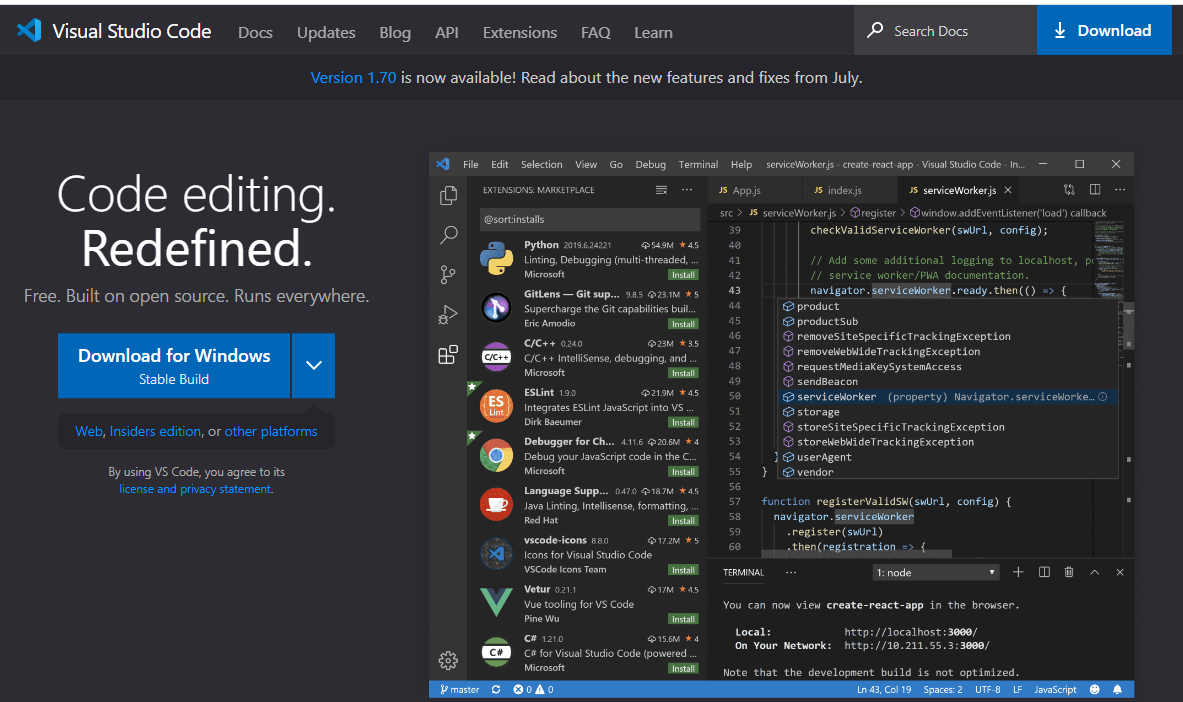The width and height of the screenshot is (1183, 702).
Task: Click the open changes compare icon
Action: (x=1069, y=189)
